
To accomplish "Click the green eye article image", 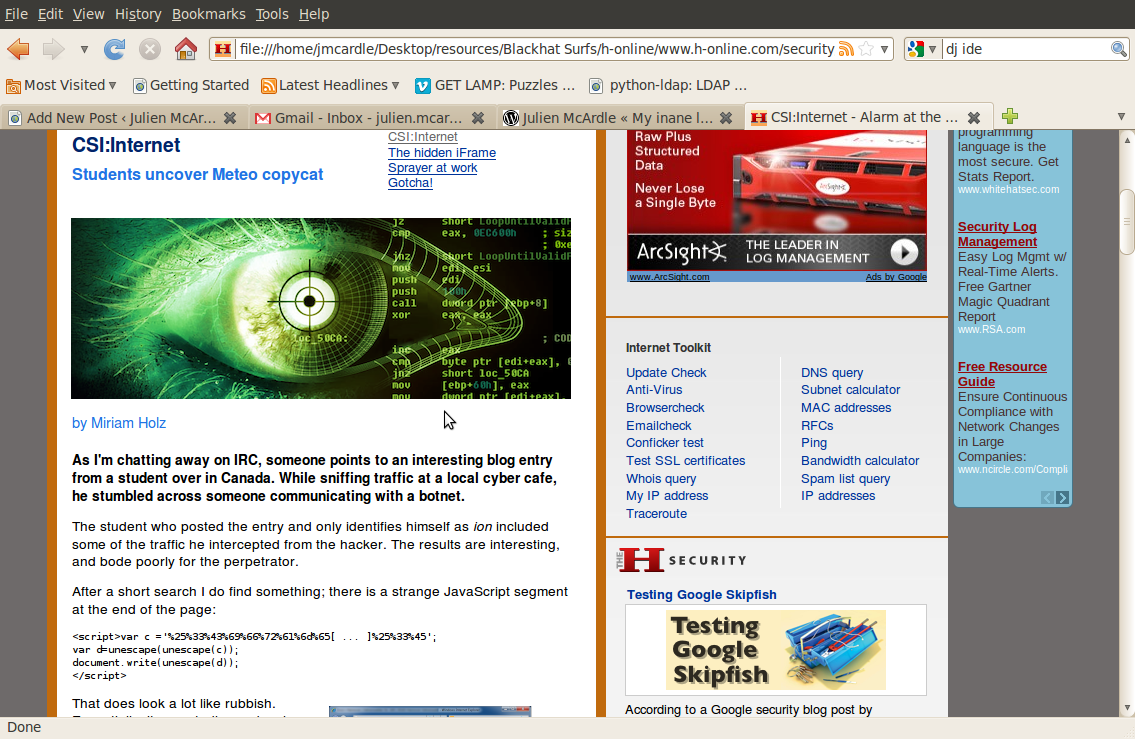I will [x=321, y=308].
